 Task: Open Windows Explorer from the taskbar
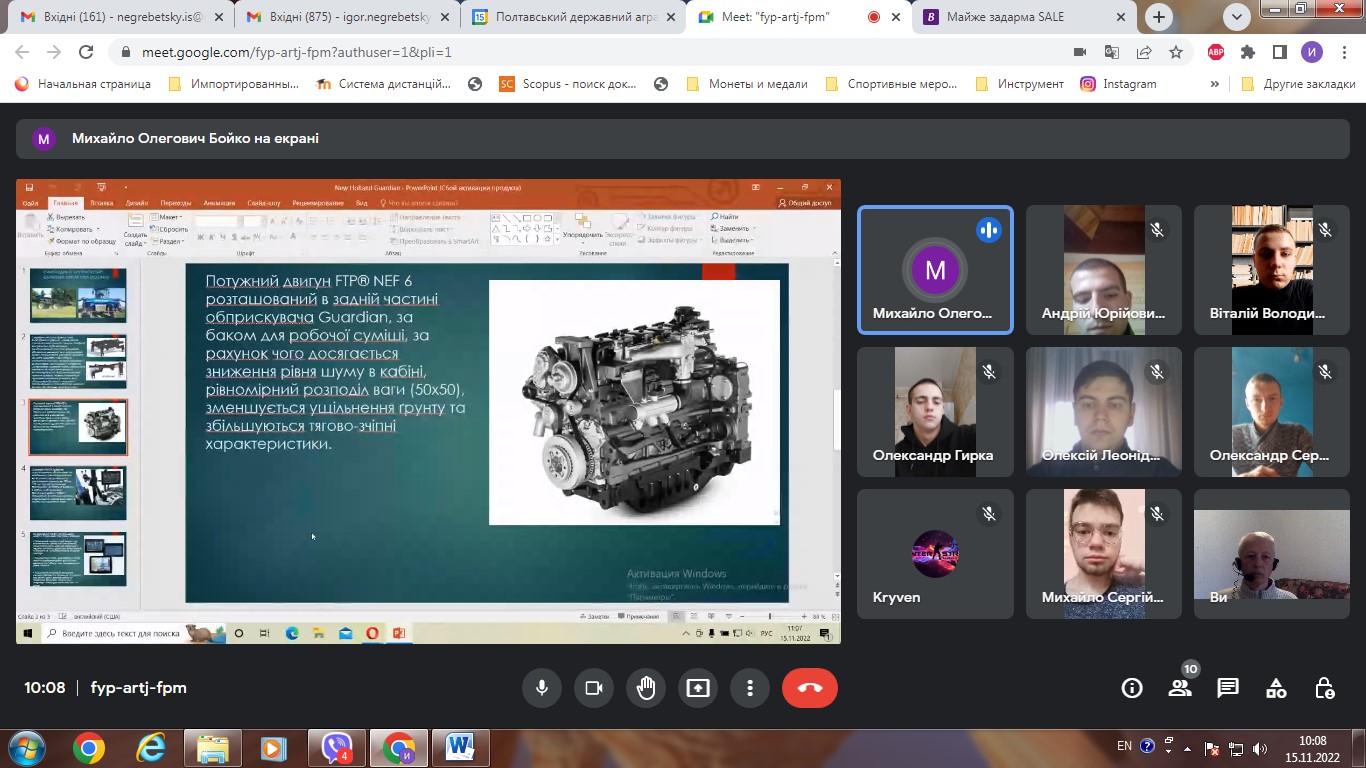coord(212,747)
